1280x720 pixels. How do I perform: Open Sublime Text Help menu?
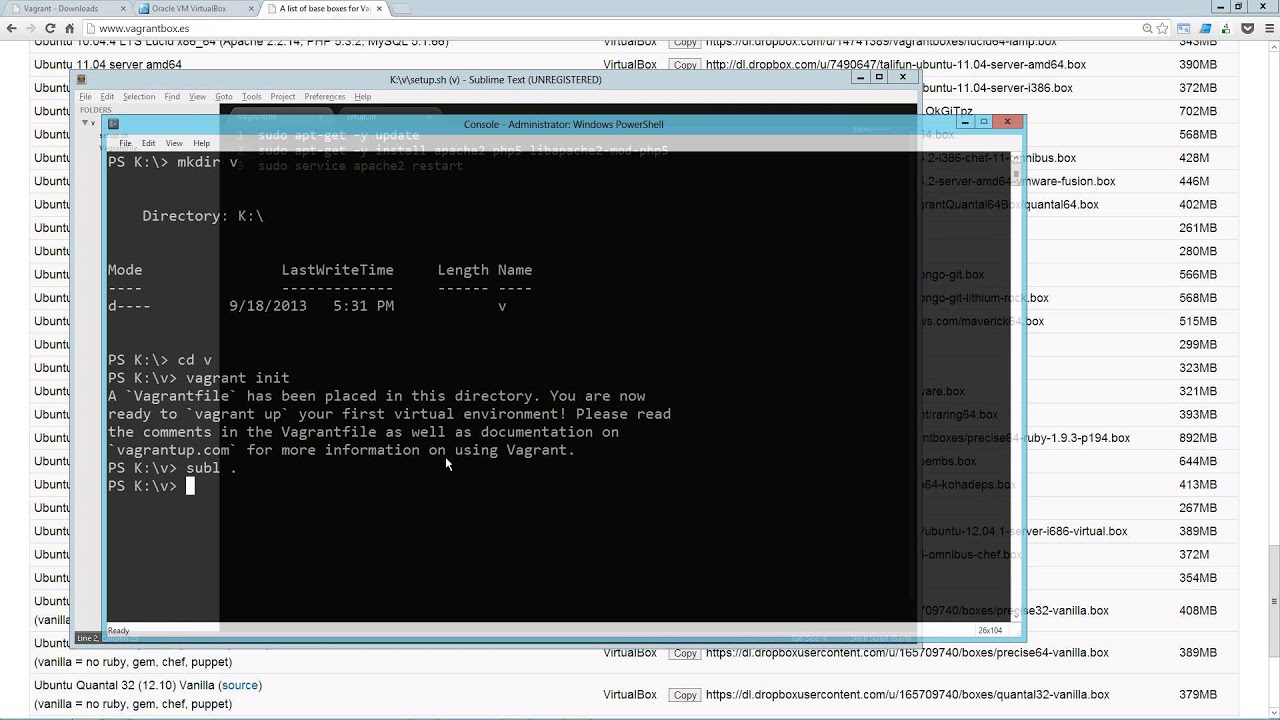(x=363, y=97)
